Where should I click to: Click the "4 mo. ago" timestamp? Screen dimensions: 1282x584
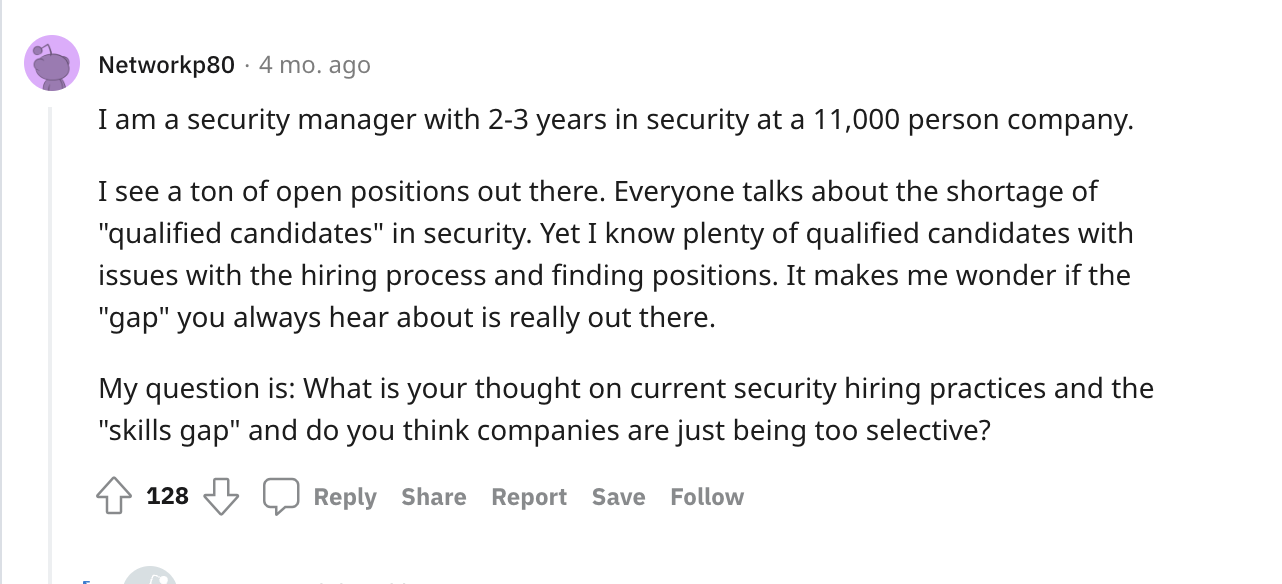tap(315, 65)
